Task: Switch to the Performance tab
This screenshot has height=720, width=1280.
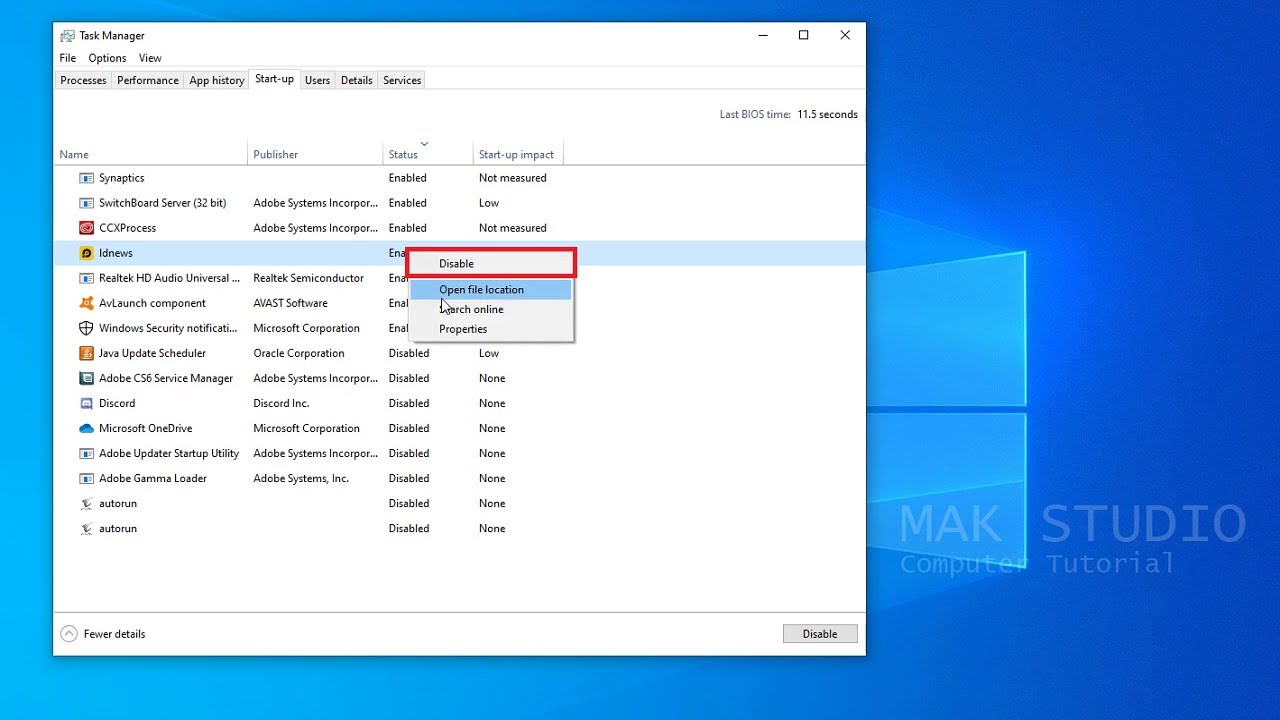Action: tap(148, 80)
